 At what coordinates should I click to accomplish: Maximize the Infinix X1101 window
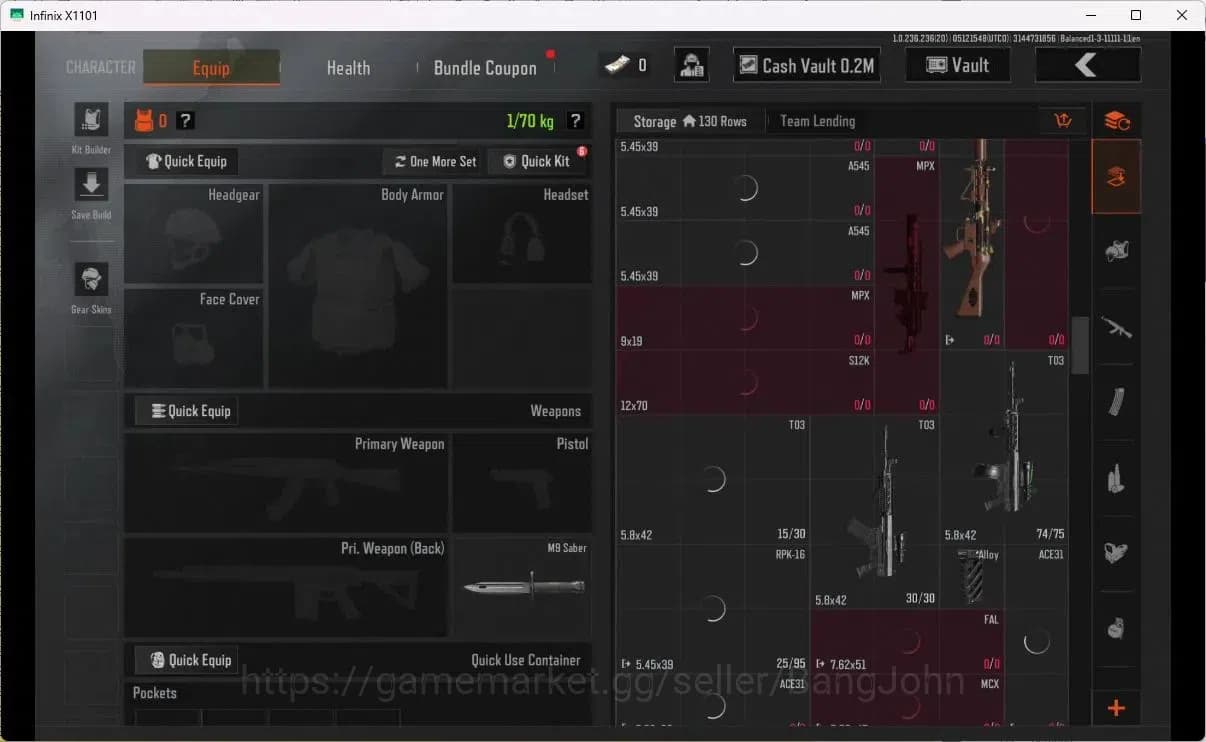(x=1136, y=15)
